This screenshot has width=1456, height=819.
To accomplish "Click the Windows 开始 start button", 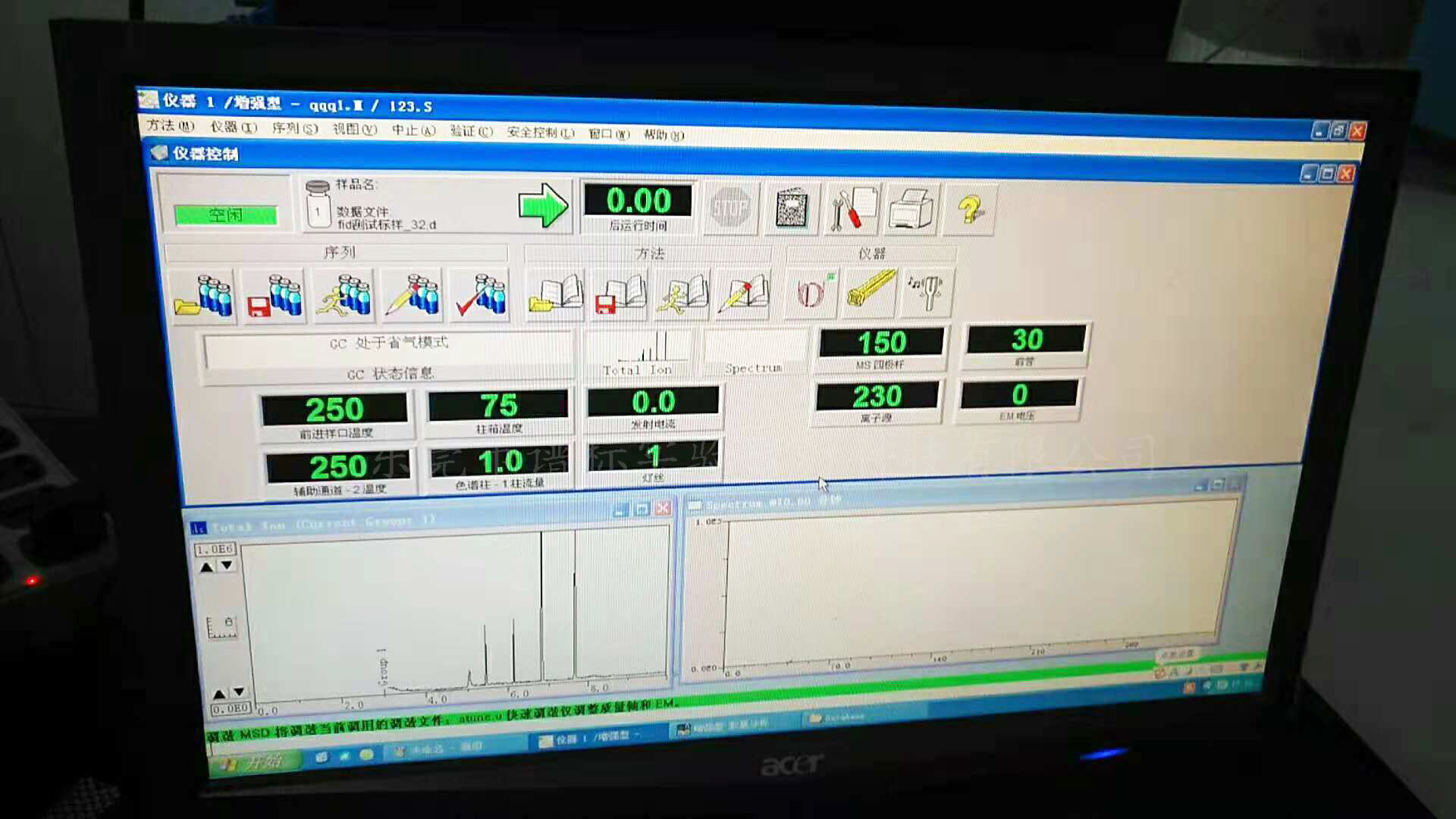I will pos(254,761).
